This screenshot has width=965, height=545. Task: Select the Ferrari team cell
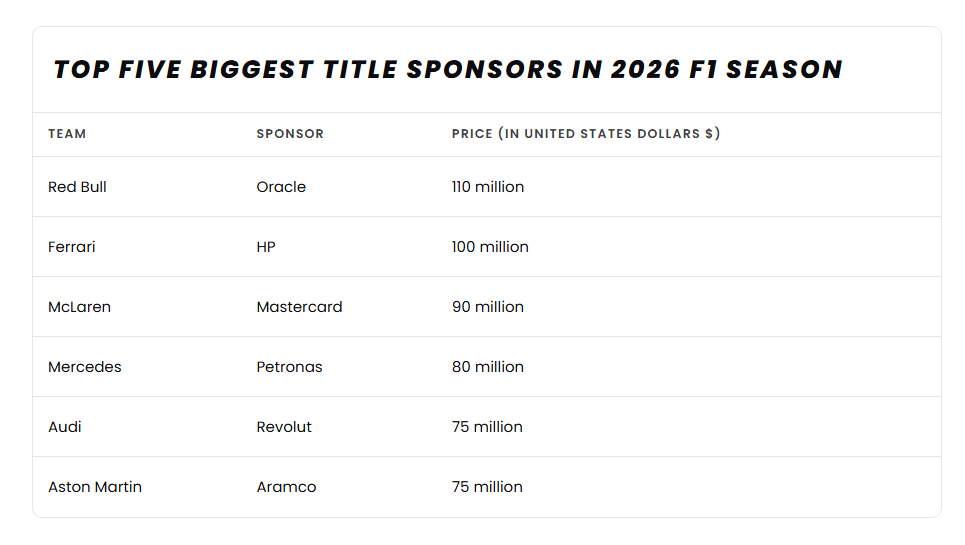pos(72,247)
